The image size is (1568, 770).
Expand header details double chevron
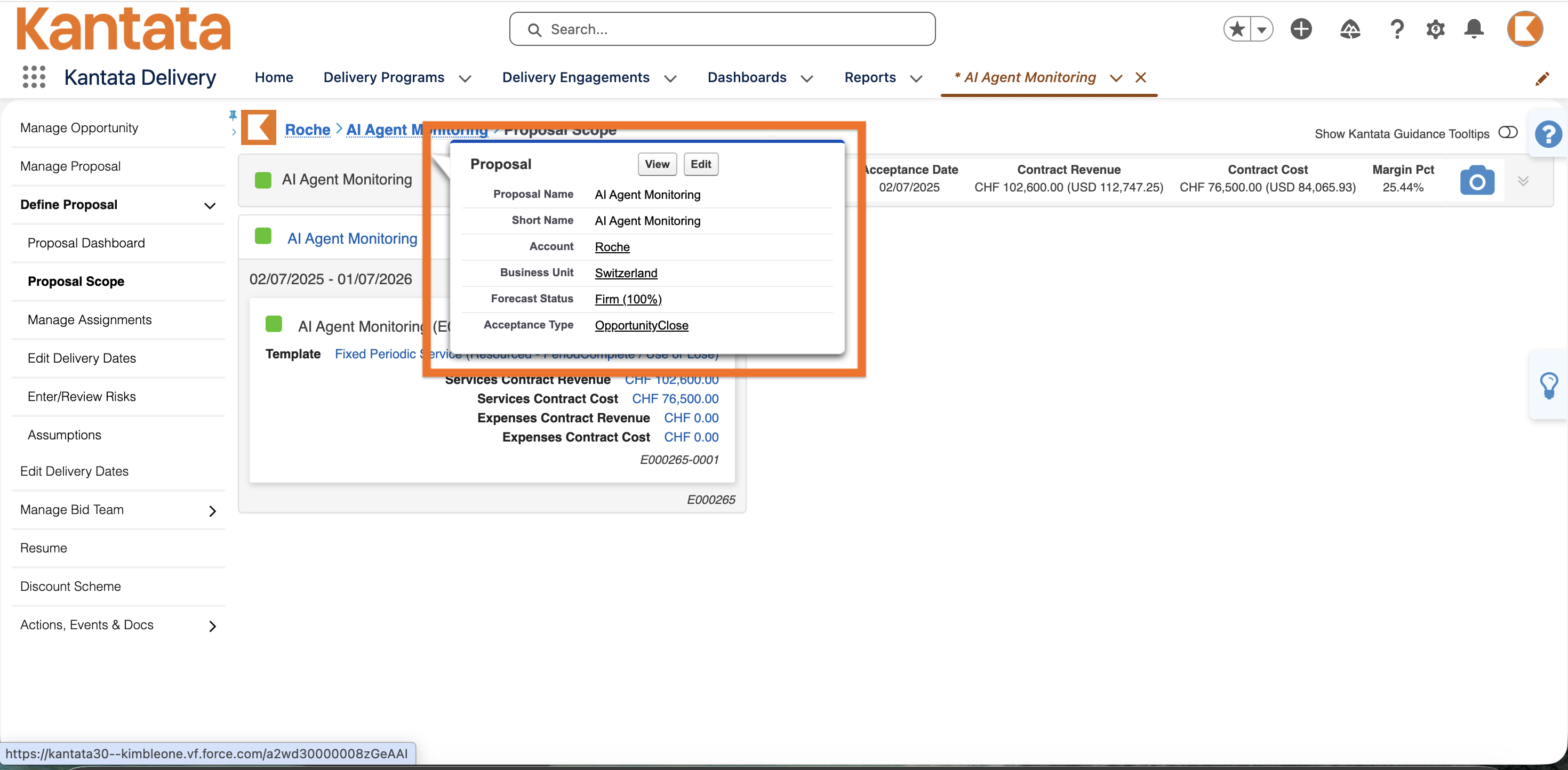[1523, 181]
